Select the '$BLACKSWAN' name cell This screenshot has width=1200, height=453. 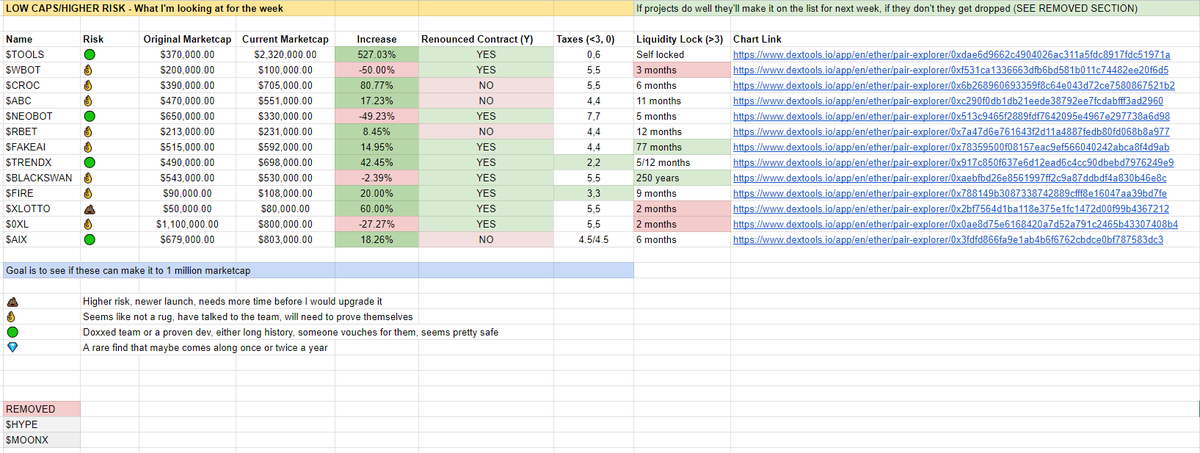point(41,178)
